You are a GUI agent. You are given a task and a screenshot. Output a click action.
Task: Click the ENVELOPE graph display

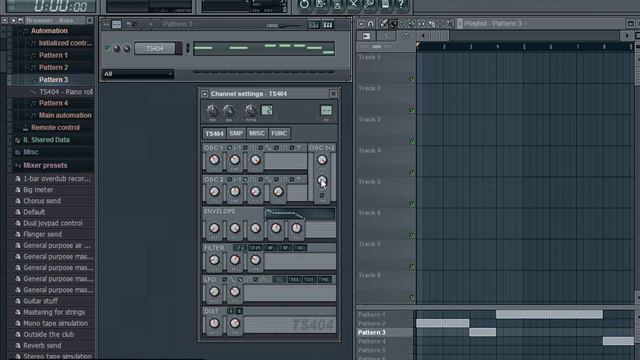(300, 213)
